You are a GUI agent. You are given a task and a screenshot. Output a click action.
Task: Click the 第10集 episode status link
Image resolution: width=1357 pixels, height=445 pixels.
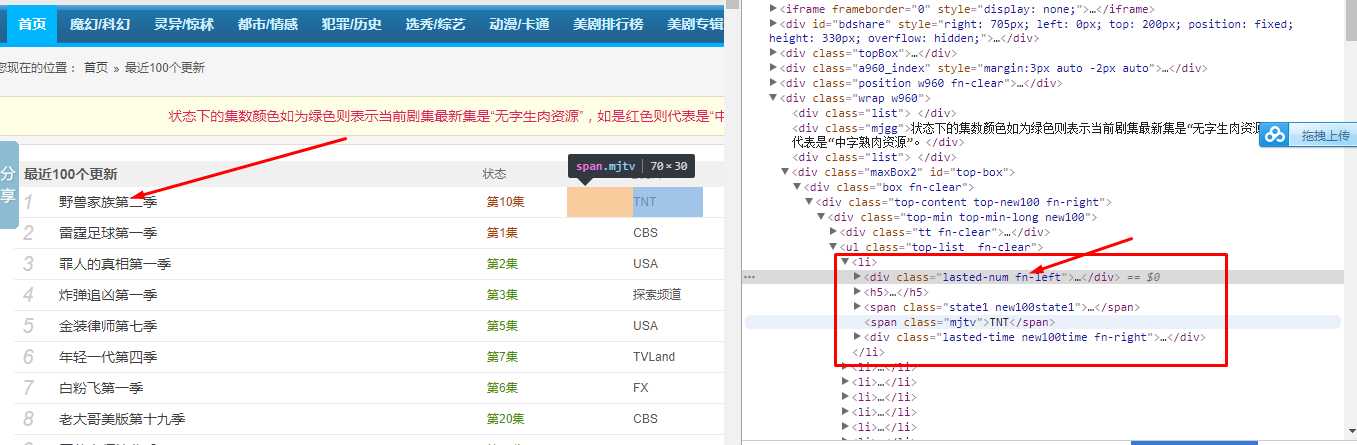(505, 202)
